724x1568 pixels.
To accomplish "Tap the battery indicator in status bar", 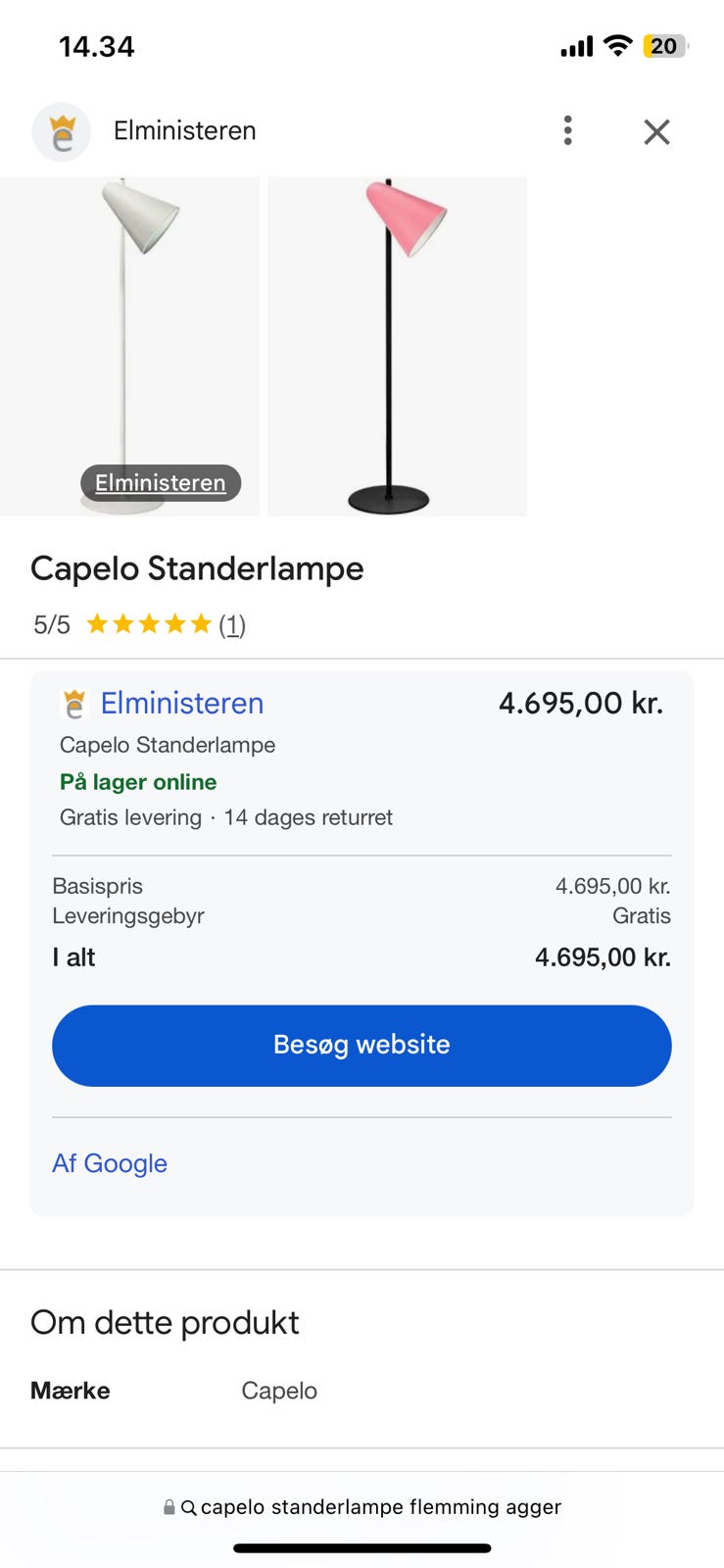I will (x=664, y=46).
